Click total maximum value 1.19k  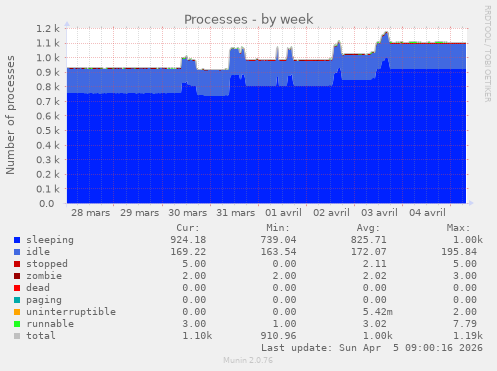468,336
